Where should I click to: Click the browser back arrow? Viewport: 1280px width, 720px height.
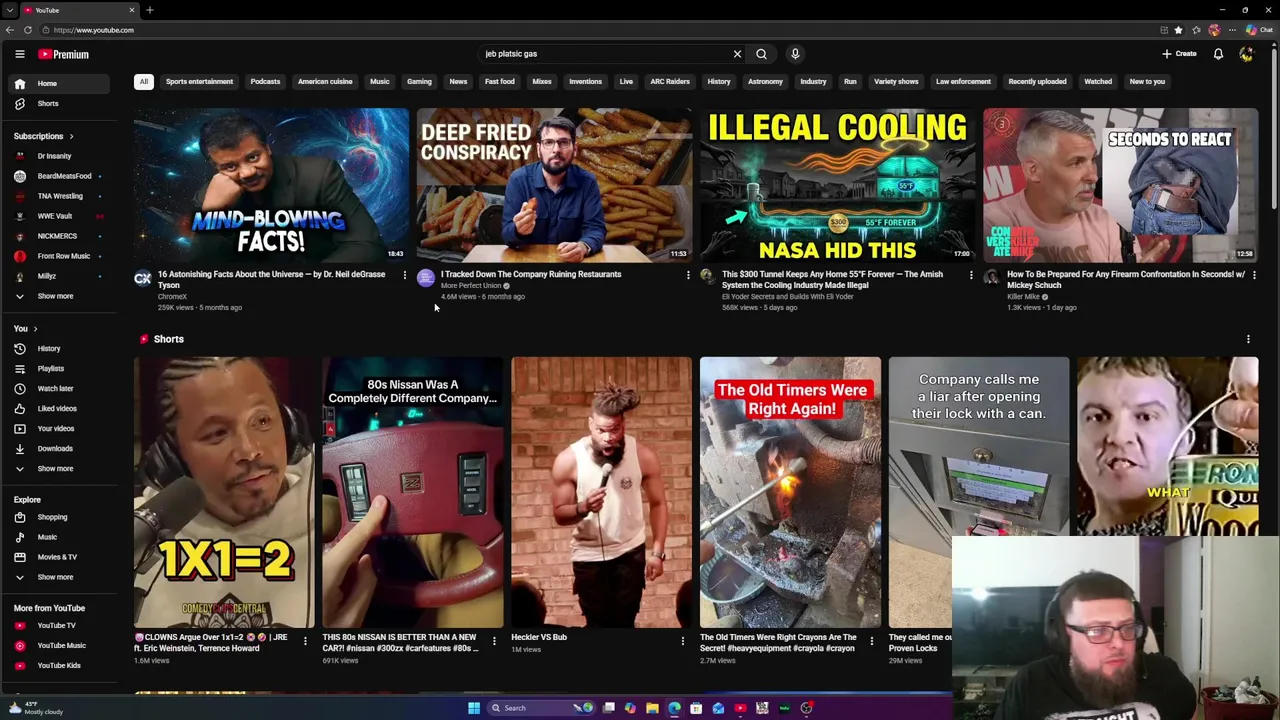tap(10, 30)
